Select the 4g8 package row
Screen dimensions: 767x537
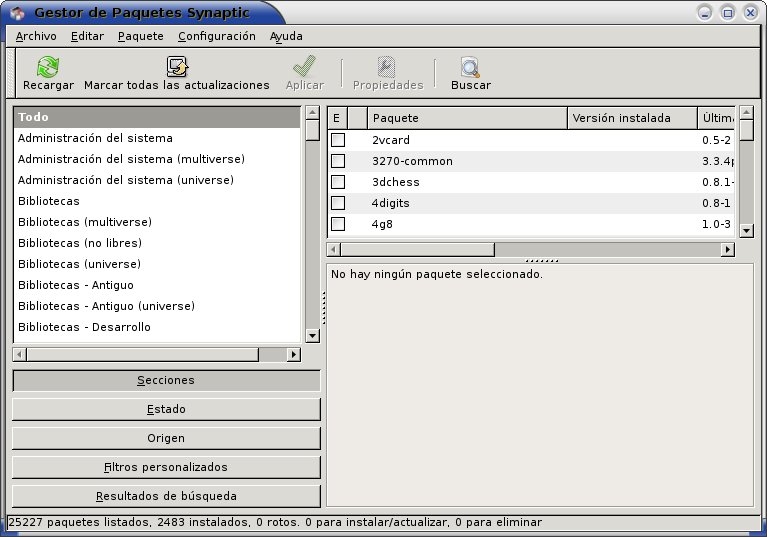531,224
